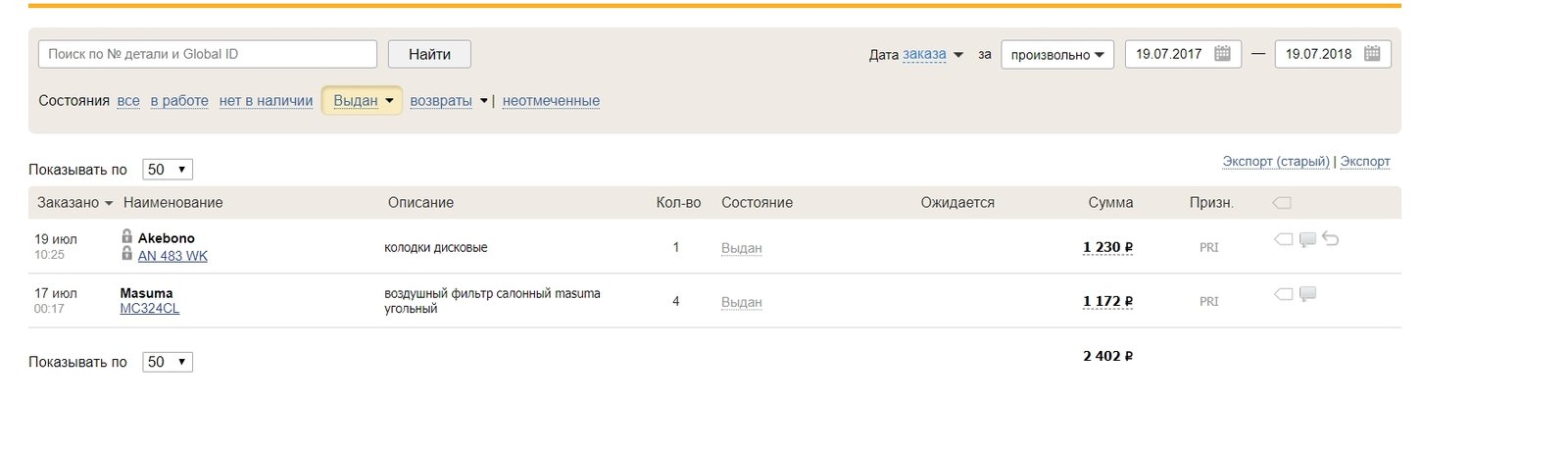Open the part number link AN 483 WK

pos(172,256)
